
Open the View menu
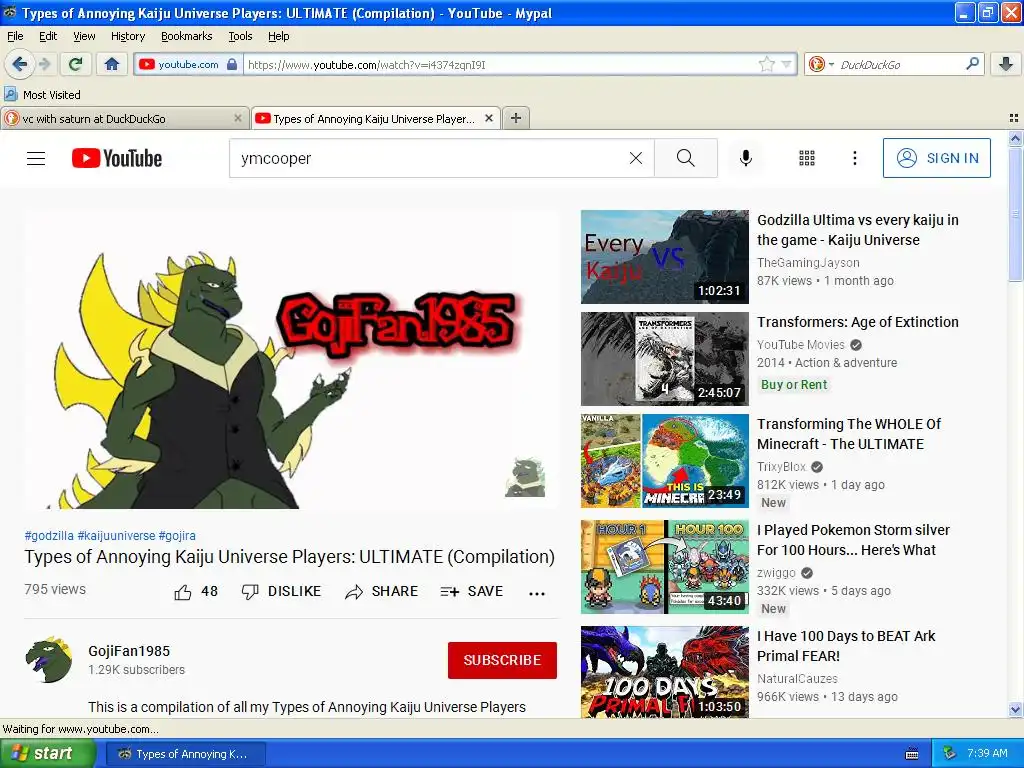click(x=84, y=36)
